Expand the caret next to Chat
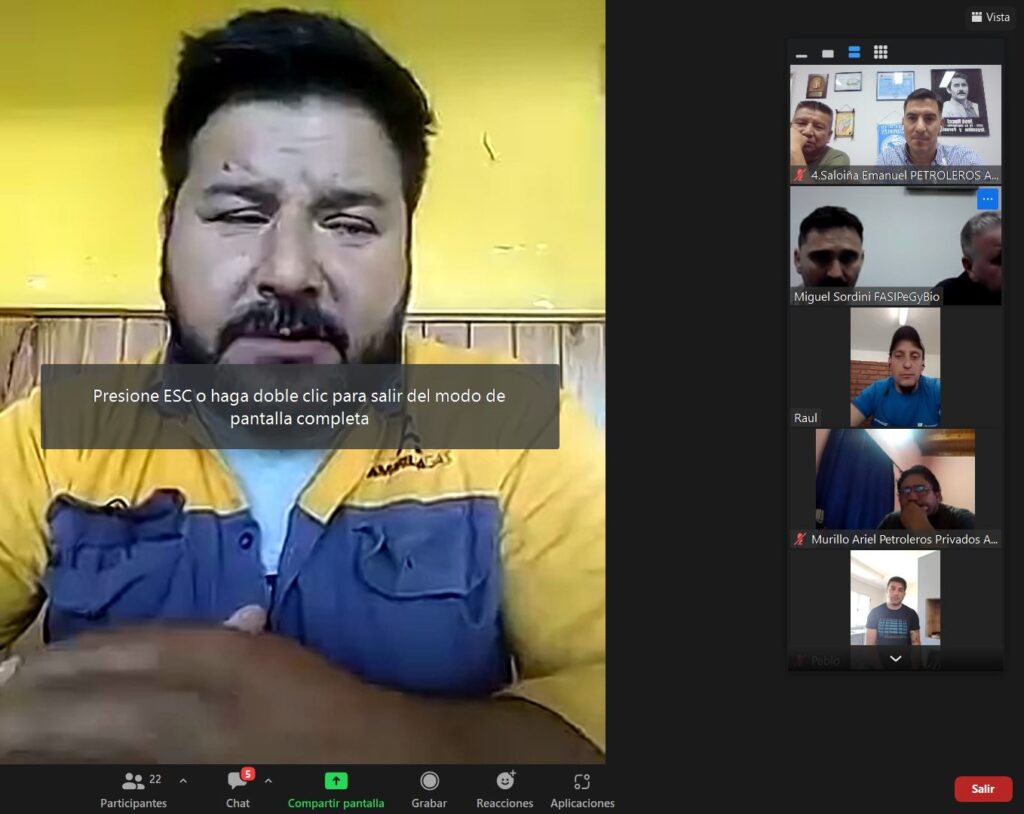This screenshot has width=1024, height=814. [x=268, y=780]
